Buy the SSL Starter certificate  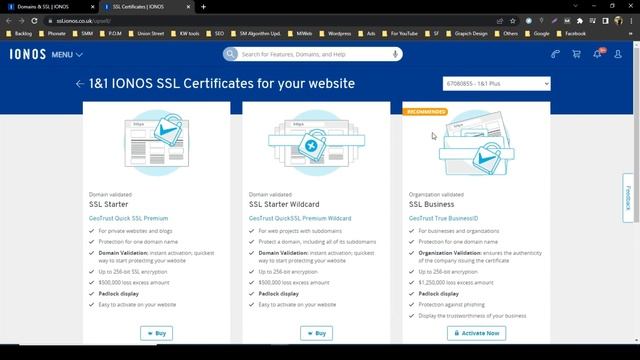(156, 333)
